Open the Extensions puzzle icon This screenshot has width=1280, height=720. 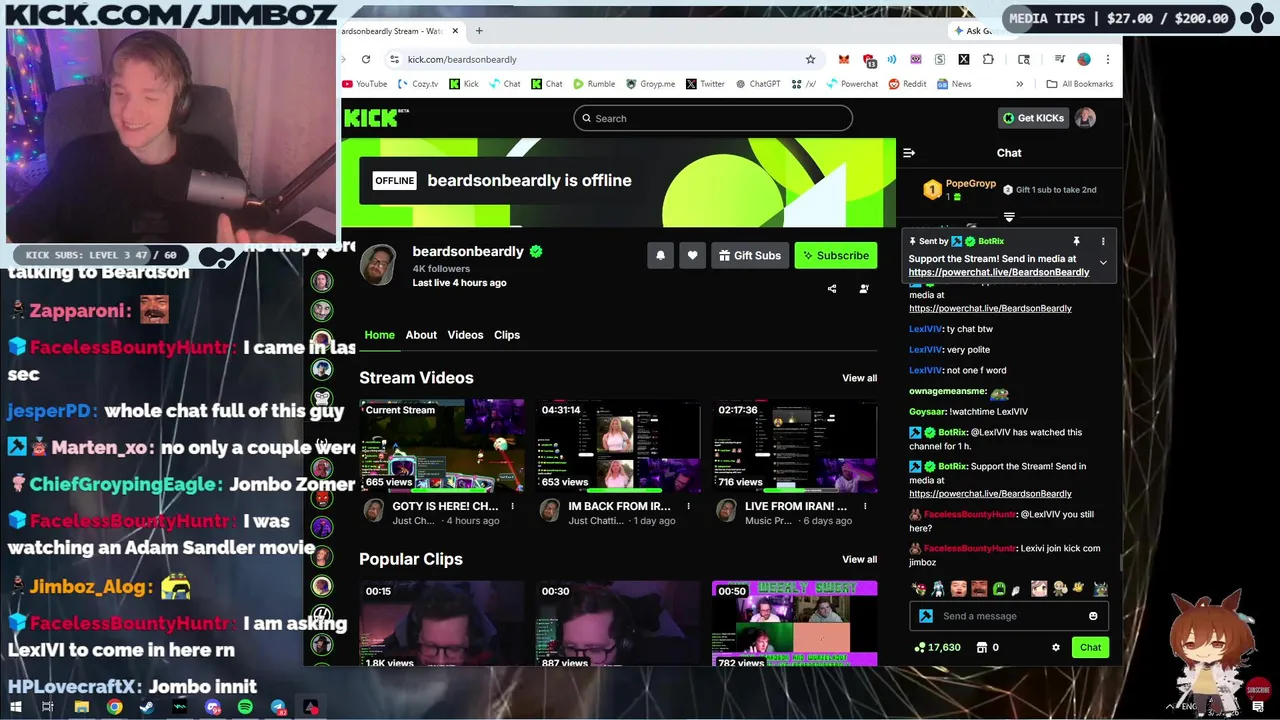988,59
